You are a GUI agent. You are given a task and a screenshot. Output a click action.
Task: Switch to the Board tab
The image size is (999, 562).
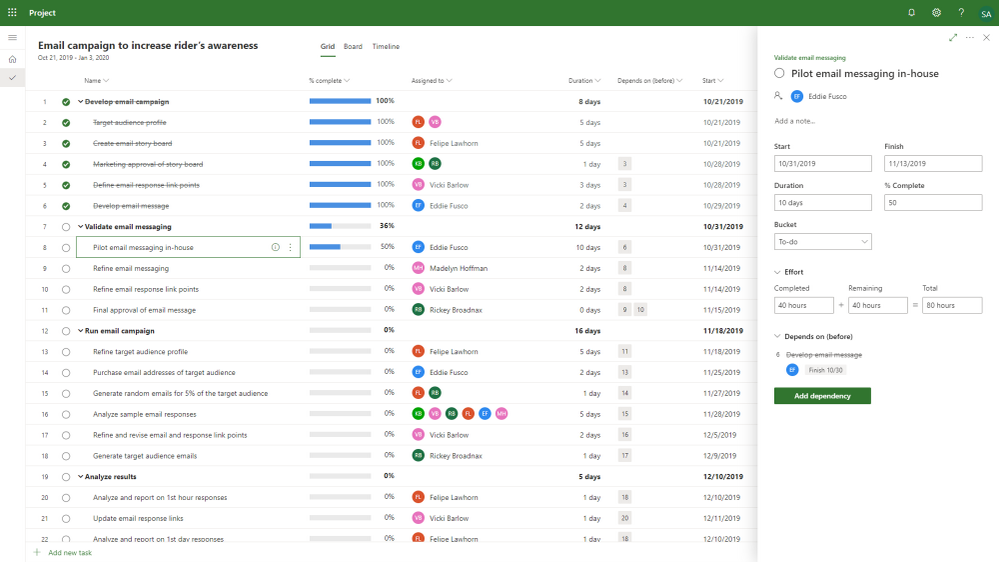[353, 47]
